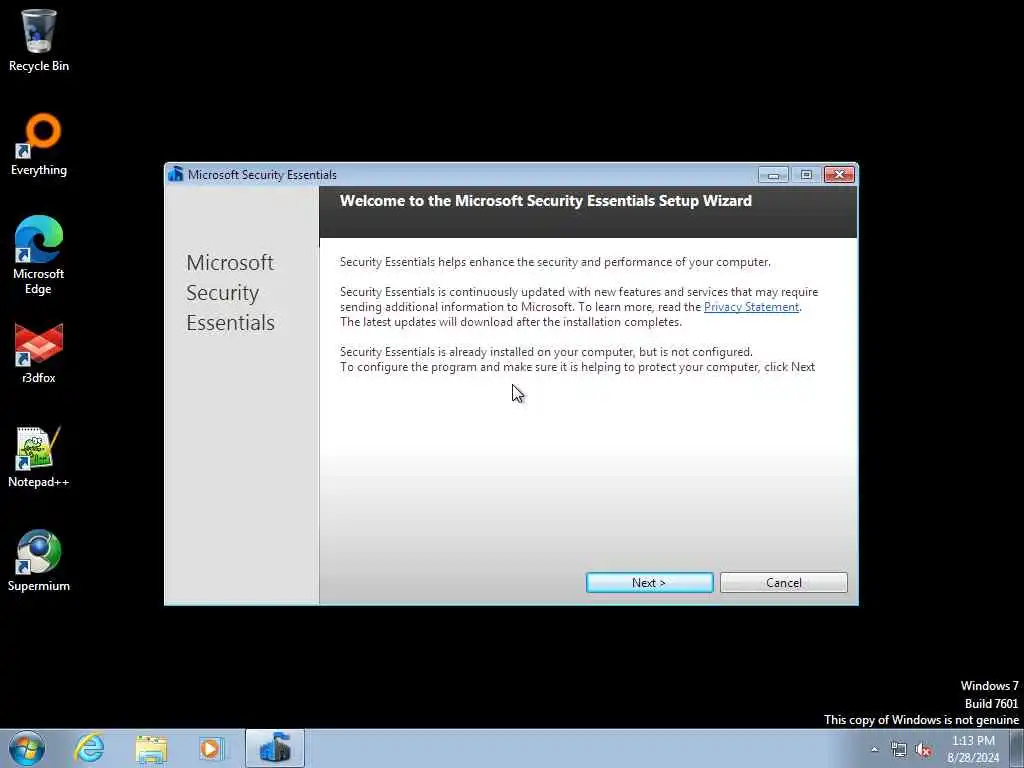Screen dimensions: 1024x768
Task: Launch Windows Media Player from taskbar
Action: click(x=211, y=748)
